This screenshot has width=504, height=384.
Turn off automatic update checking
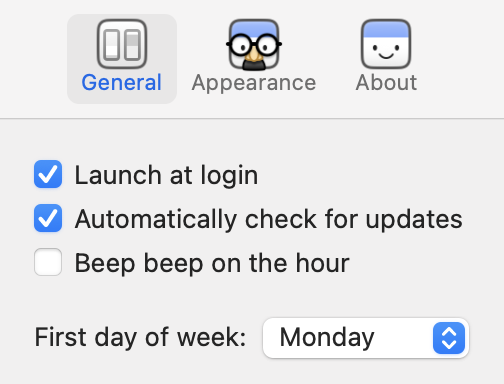pyautogui.click(x=48, y=218)
